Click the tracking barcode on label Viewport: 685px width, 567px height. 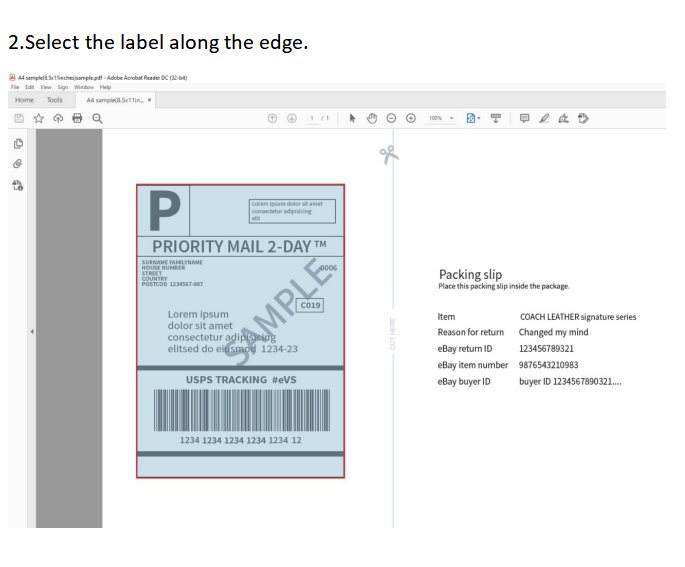242,410
